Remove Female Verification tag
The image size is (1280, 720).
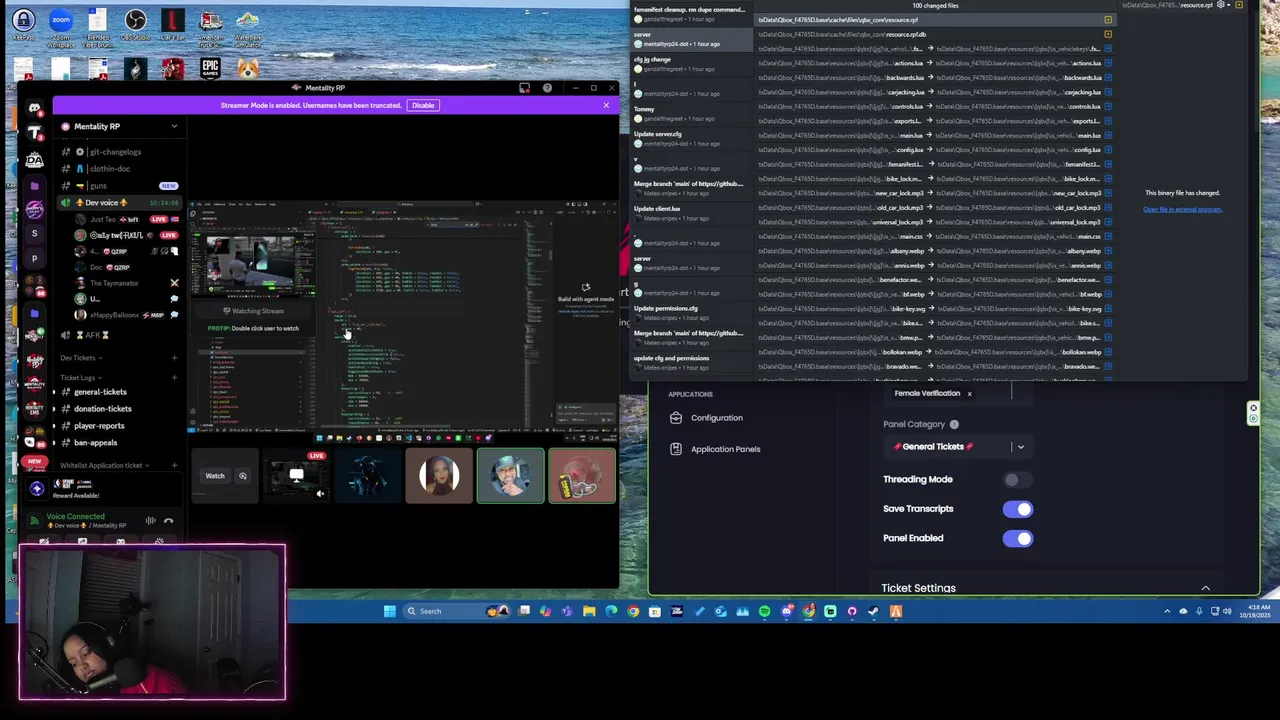coord(969,394)
